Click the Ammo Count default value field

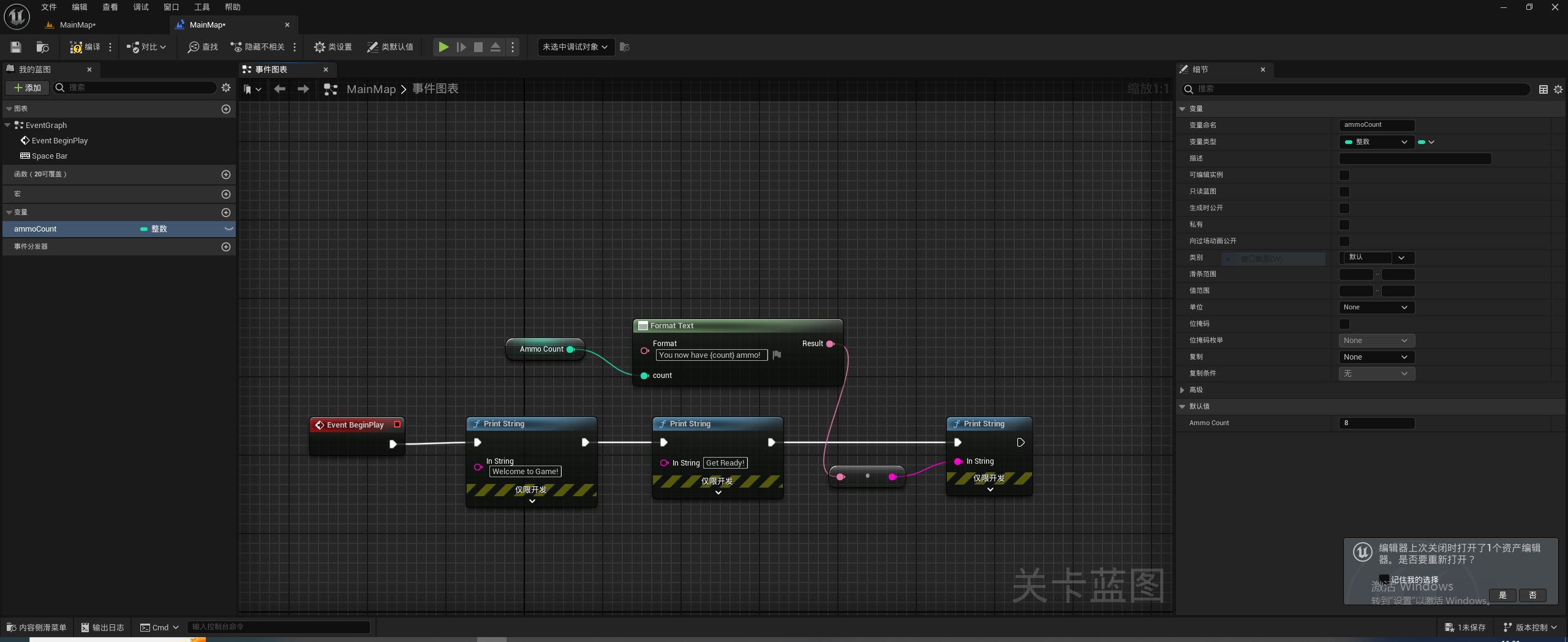pos(1376,423)
